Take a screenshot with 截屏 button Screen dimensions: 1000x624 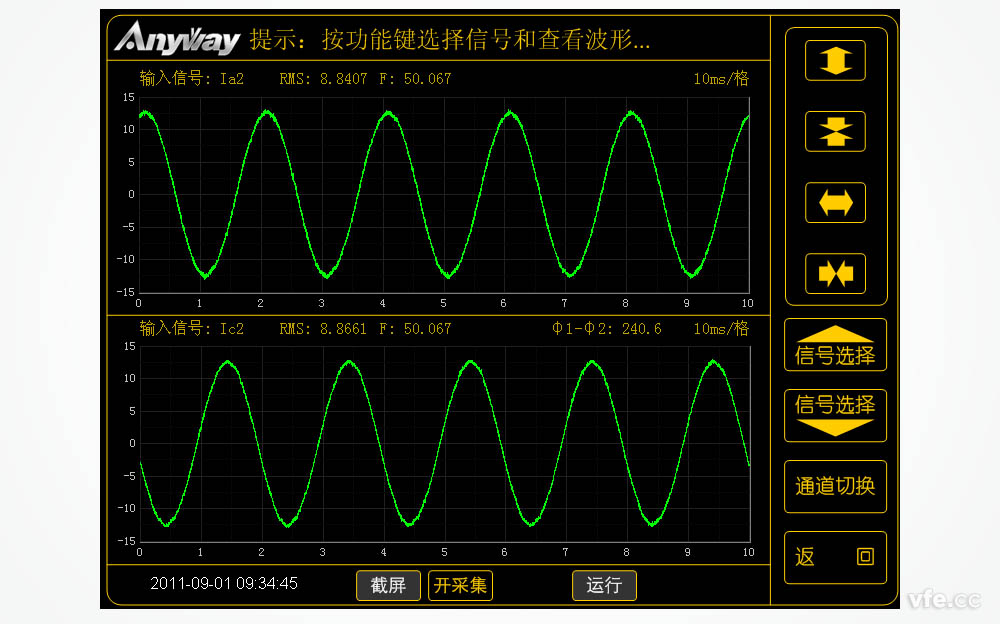(x=388, y=585)
